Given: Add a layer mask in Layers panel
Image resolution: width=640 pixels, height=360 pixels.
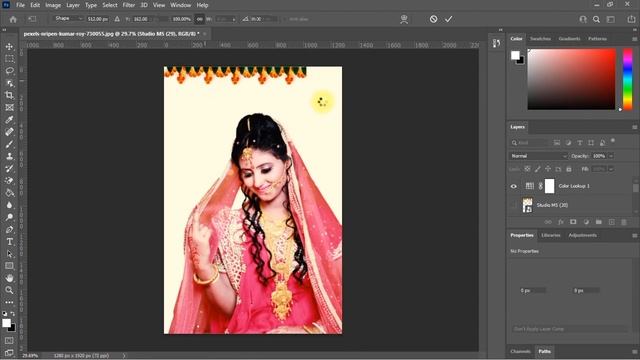Looking at the screenshot, I should point(573,222).
